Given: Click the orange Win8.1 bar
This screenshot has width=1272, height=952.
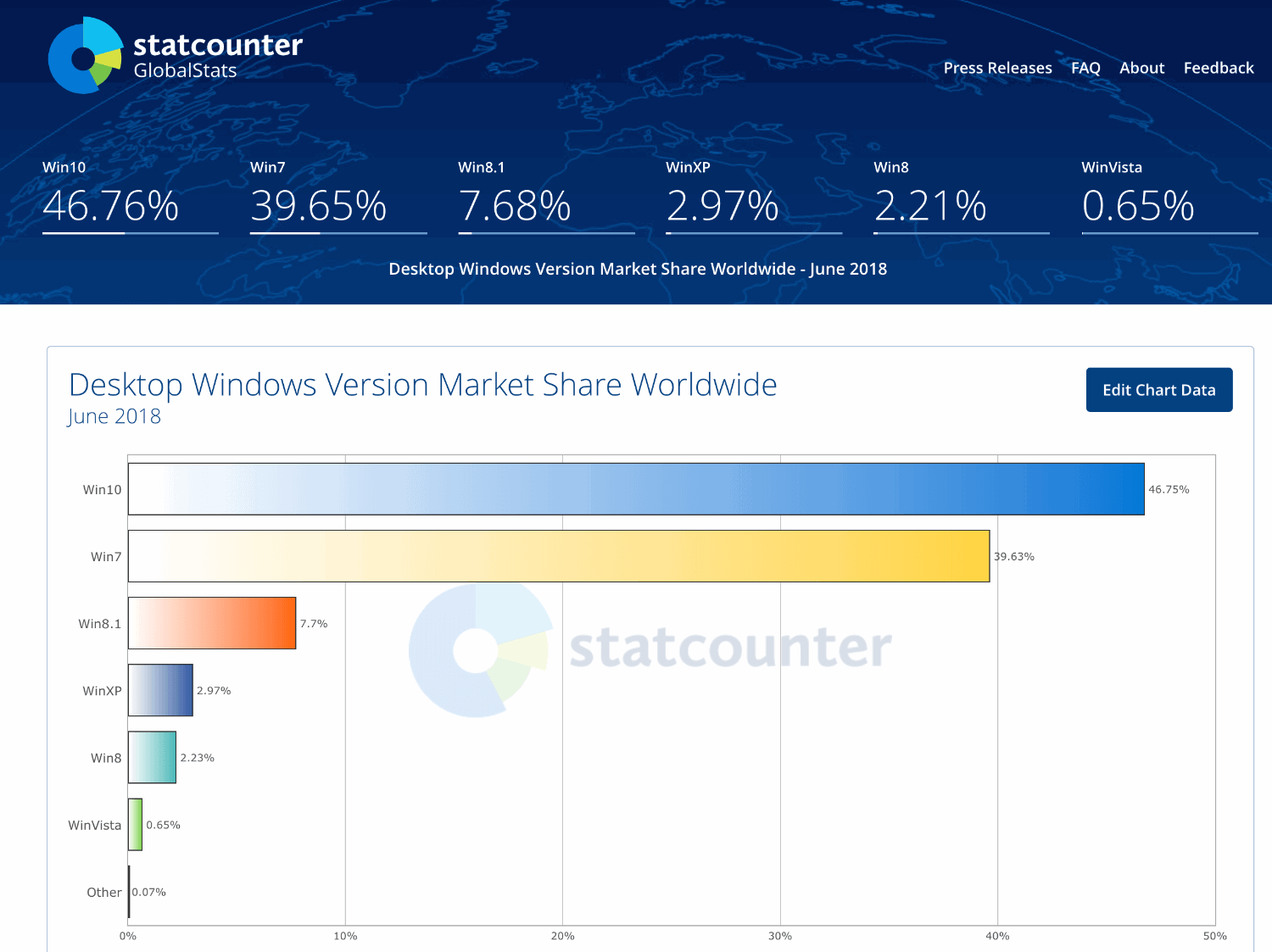Looking at the screenshot, I should pyautogui.click(x=210, y=624).
